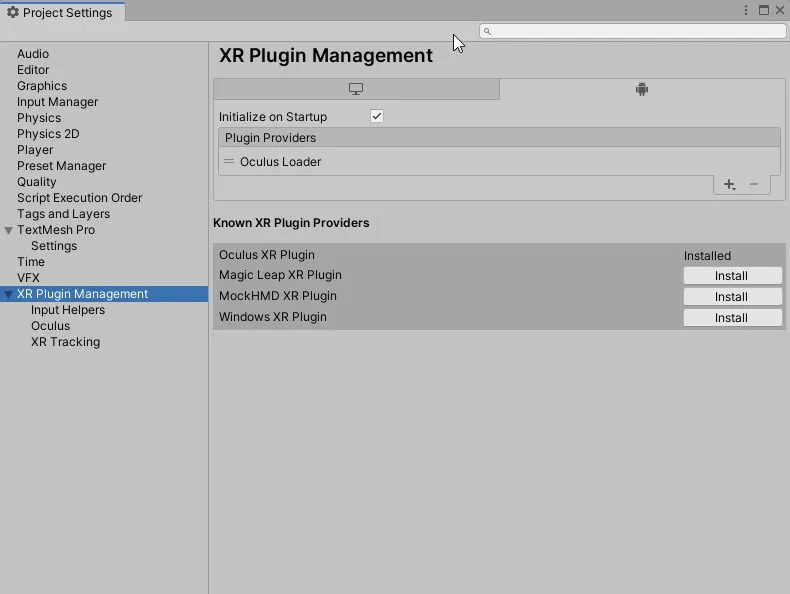This screenshot has width=790, height=594.
Task: Focus the settings search field
Action: (633, 31)
